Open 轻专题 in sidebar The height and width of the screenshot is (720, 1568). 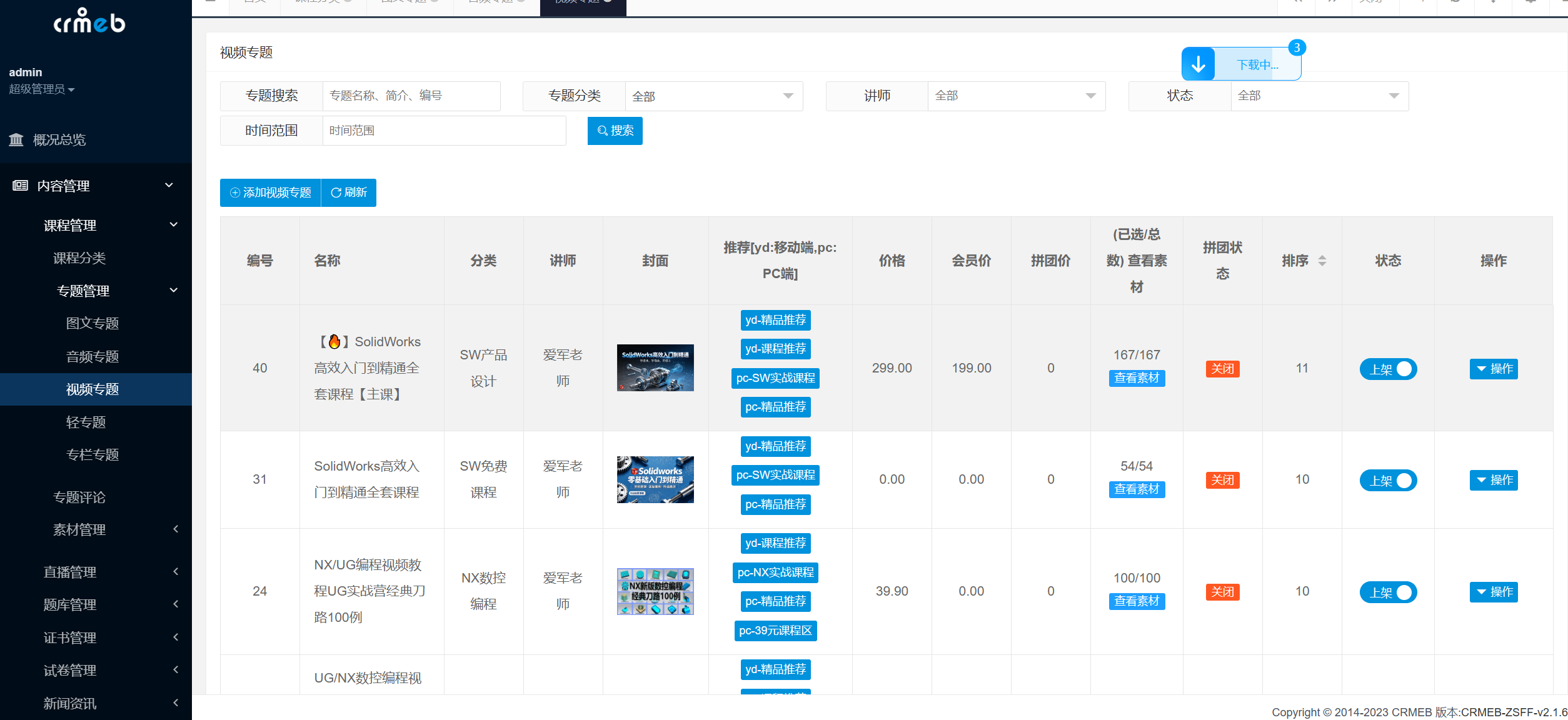coord(86,422)
